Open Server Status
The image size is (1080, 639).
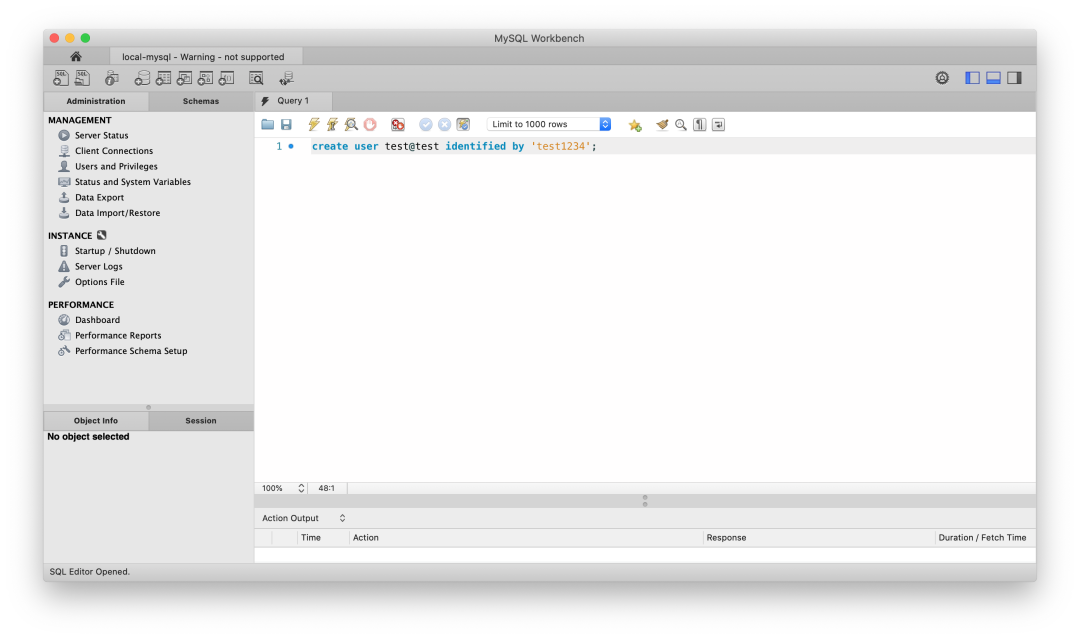pos(101,136)
